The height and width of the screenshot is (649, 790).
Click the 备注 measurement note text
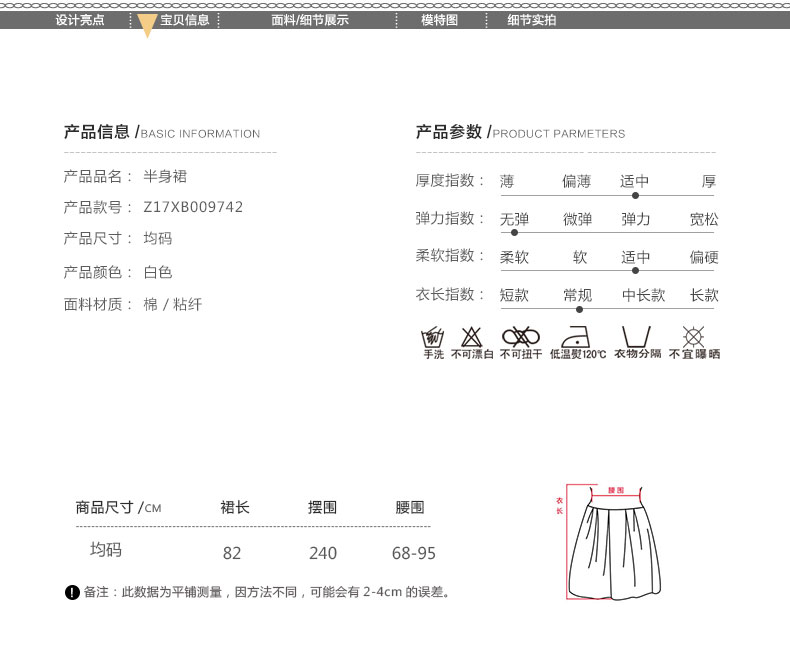(267, 592)
